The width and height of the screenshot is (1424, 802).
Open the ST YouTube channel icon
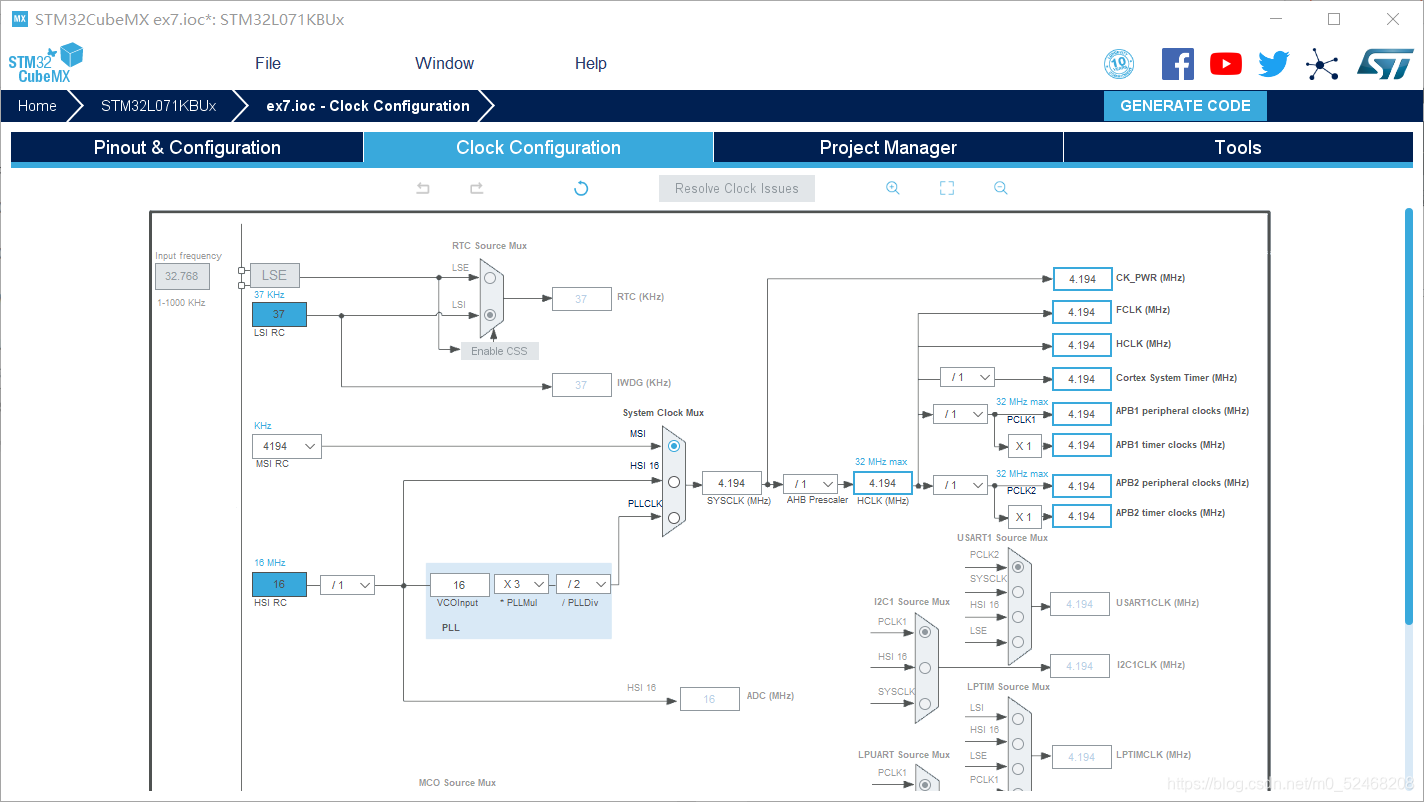(1226, 64)
